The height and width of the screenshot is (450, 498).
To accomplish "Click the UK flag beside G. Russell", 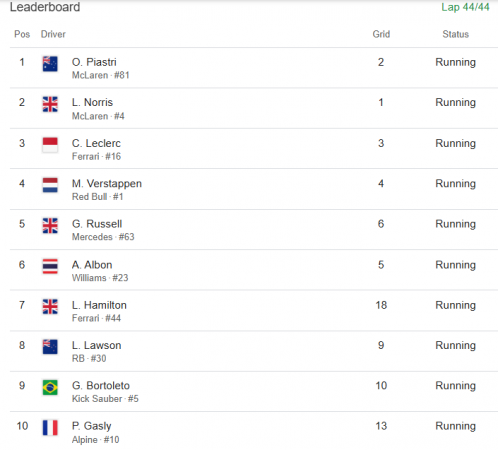I will pyautogui.click(x=50, y=226).
